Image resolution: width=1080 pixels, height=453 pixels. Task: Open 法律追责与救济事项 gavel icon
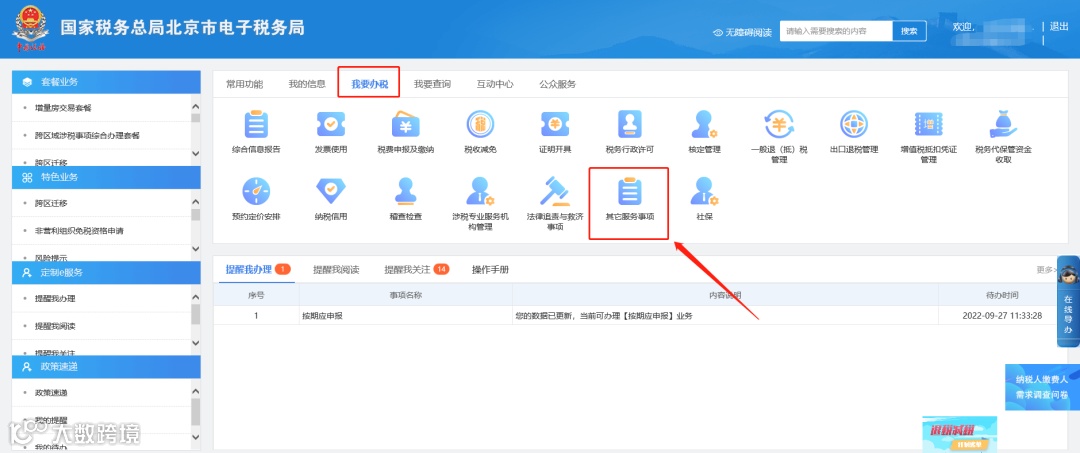tap(554, 191)
